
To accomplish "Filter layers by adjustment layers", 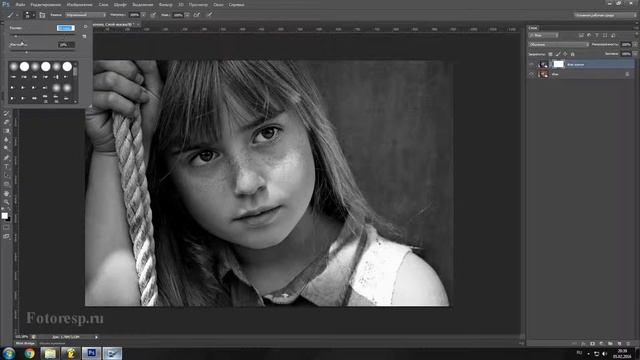I will (x=589, y=36).
